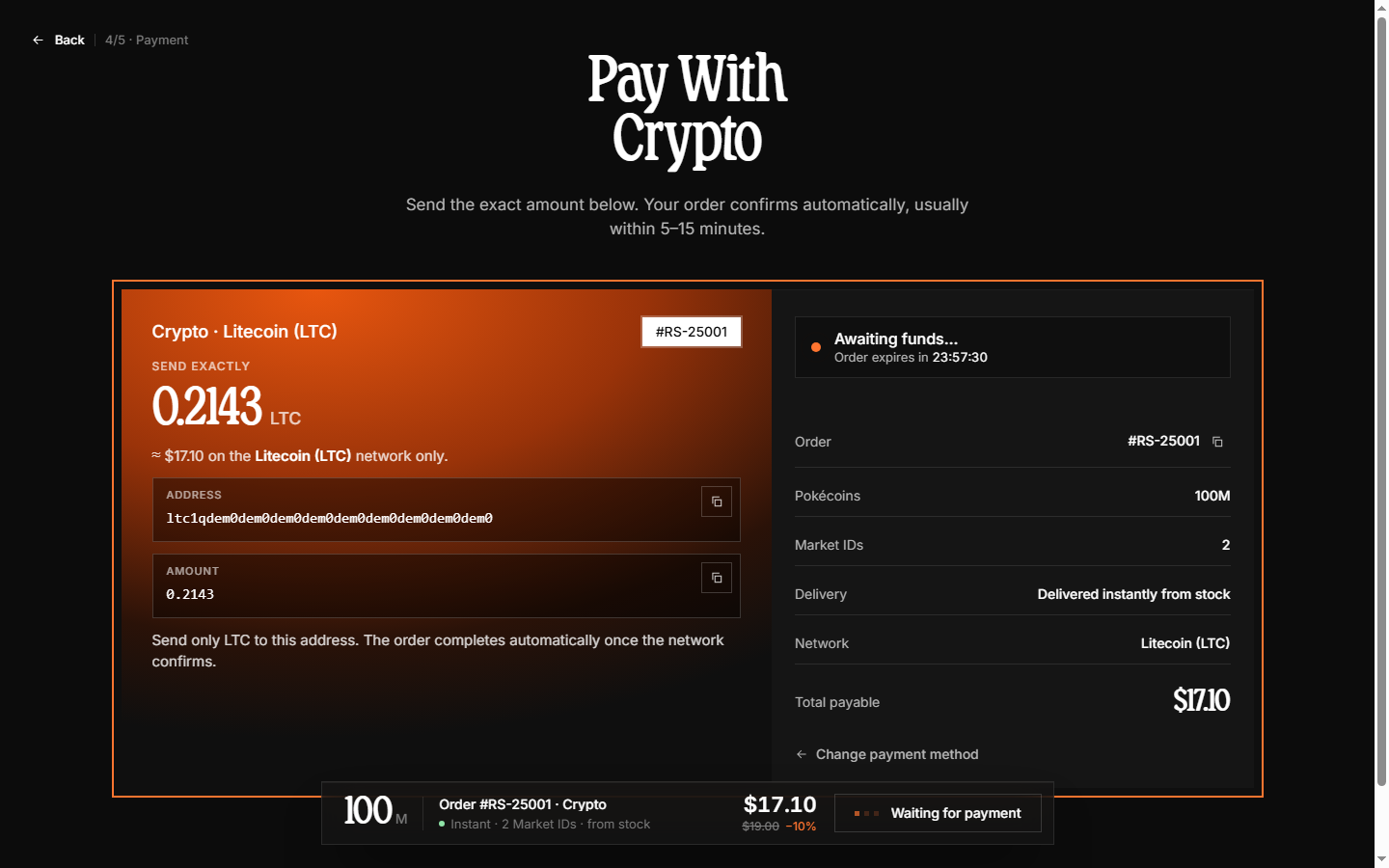
Task: Click the 'SEND EXACTLY' label
Action: point(201,366)
